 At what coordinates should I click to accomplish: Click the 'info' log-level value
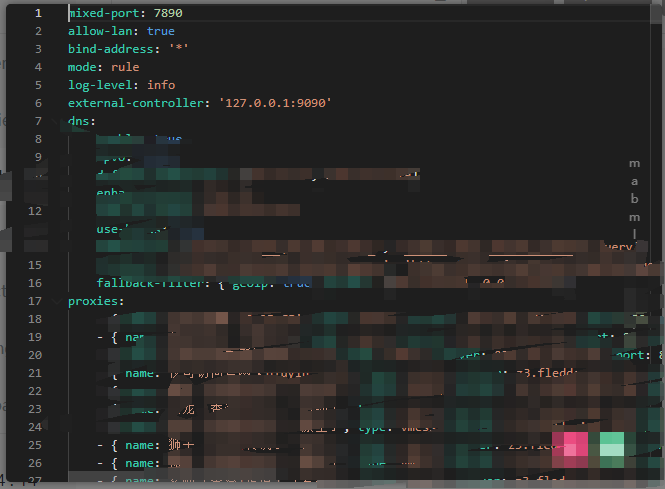point(161,85)
